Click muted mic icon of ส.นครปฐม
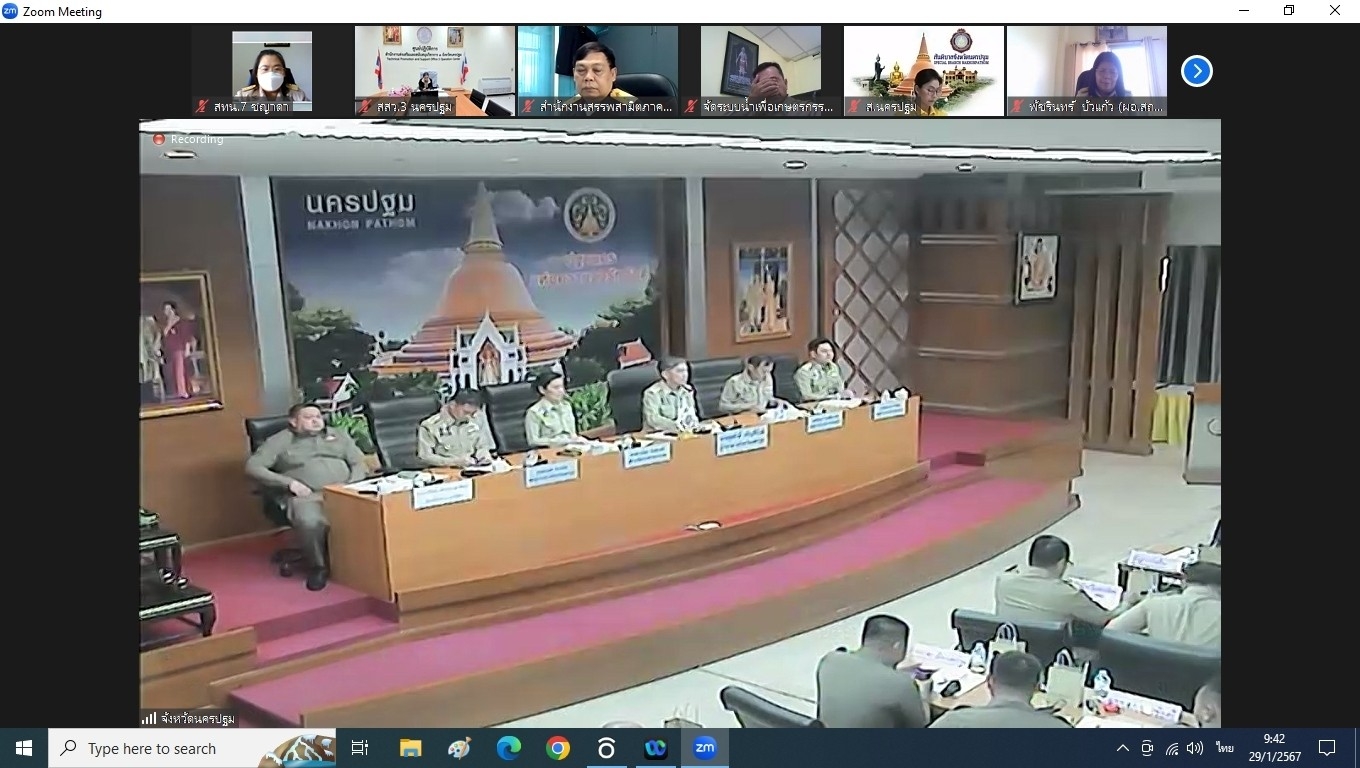The image size is (1360, 768). click(855, 106)
